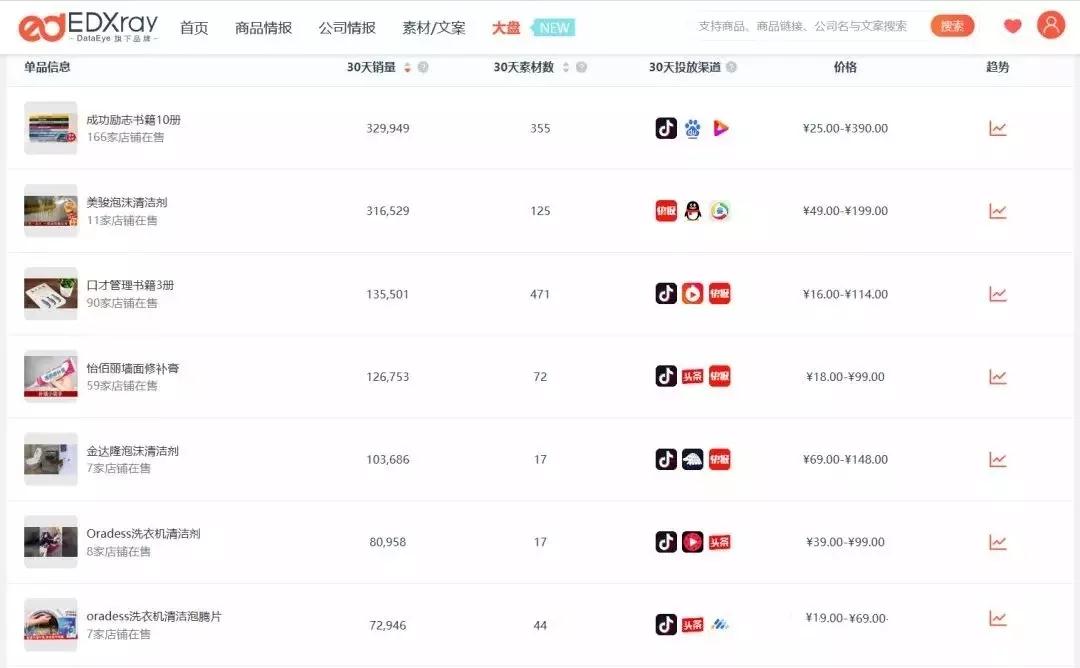Open product link 成功励志书籍10册
This screenshot has height=668, width=1080.
coord(134,120)
